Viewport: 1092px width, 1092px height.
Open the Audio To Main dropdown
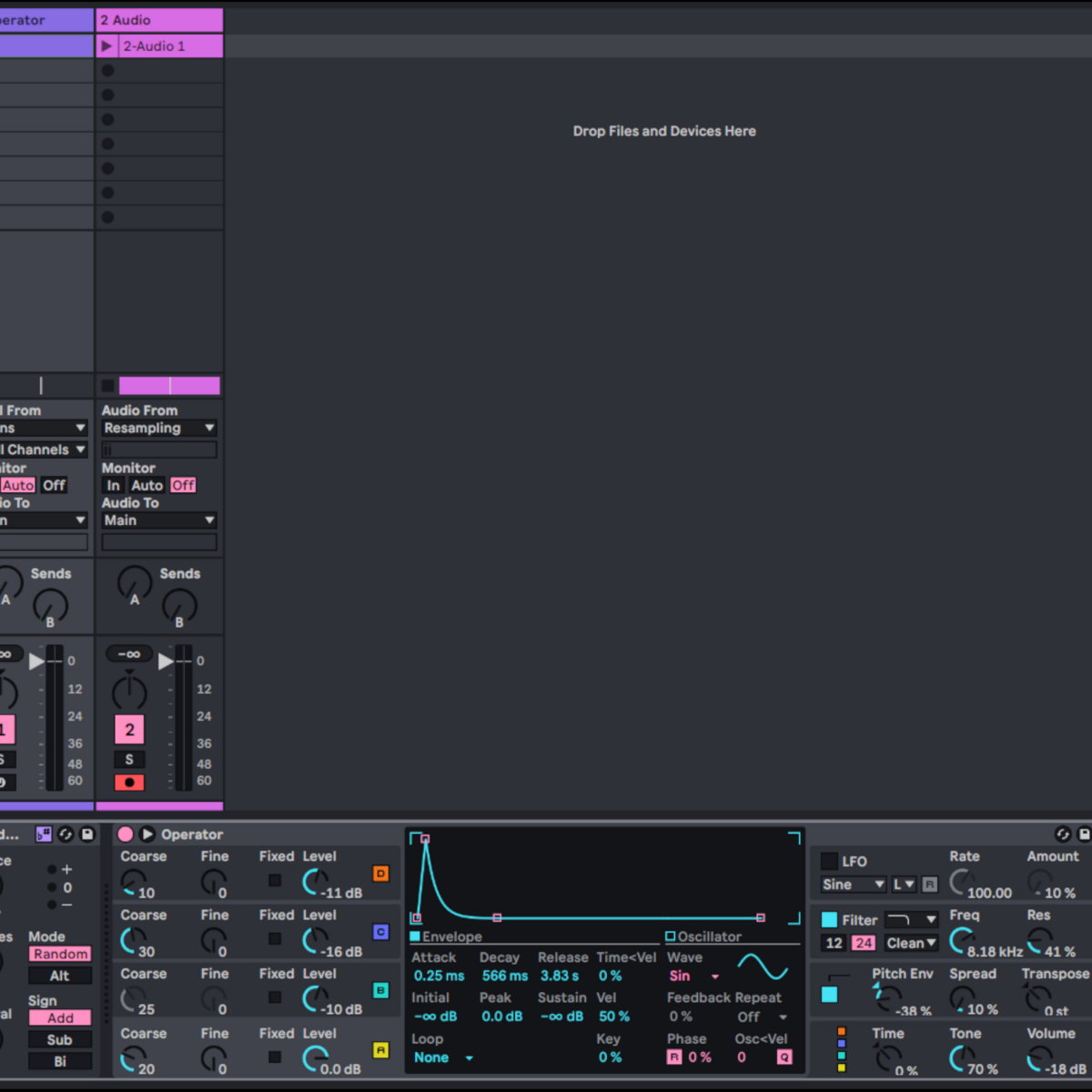point(158,521)
